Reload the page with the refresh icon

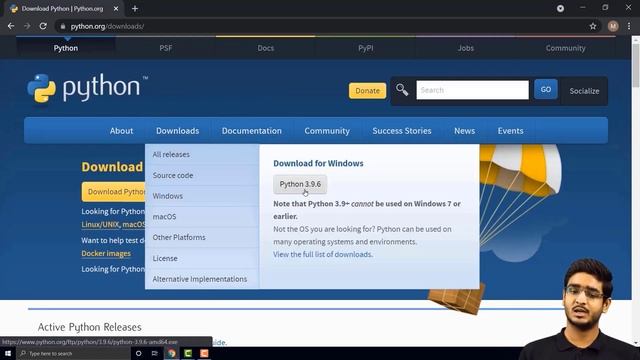[x=43, y=26]
